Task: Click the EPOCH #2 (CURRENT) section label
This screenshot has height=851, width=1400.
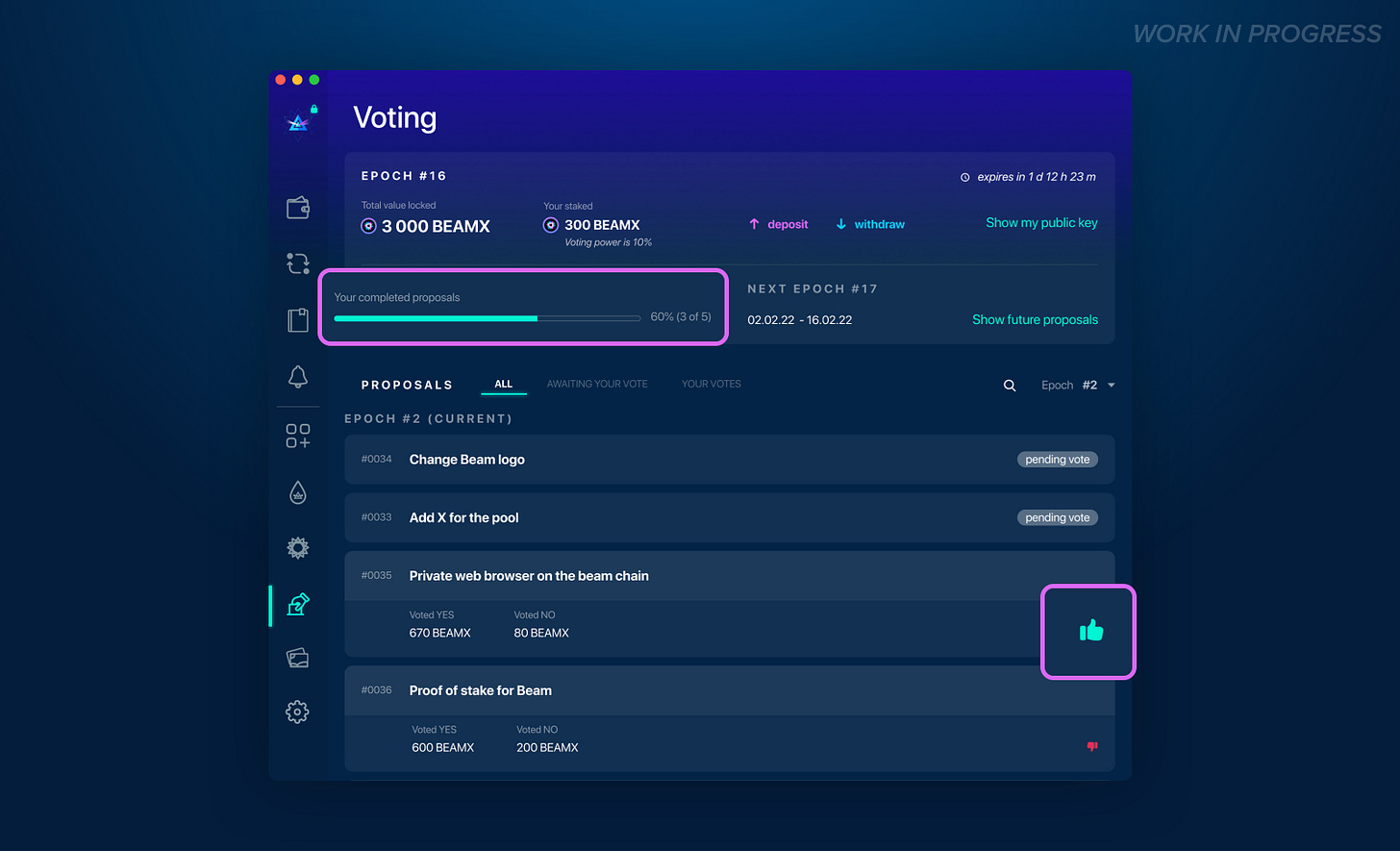Action: [428, 418]
